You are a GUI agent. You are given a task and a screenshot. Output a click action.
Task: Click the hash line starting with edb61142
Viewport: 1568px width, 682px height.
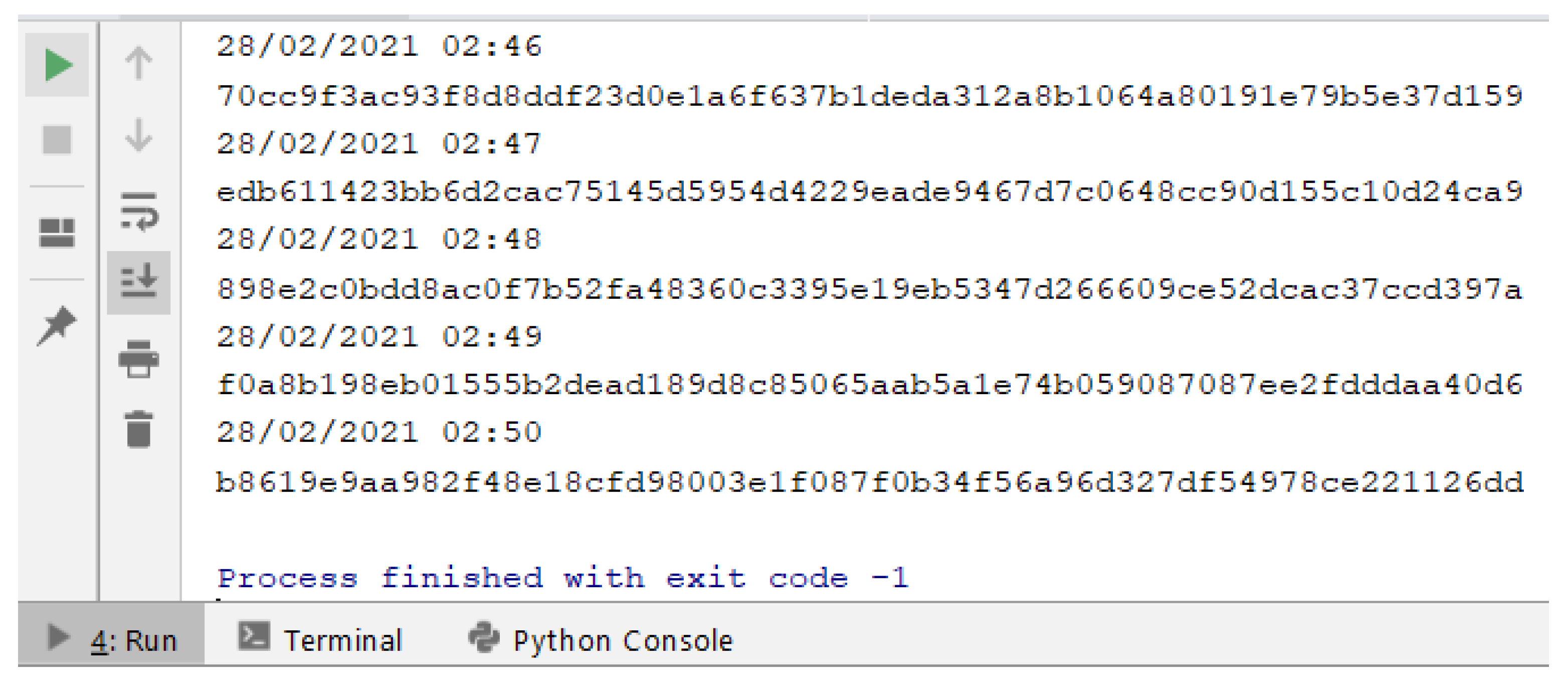coord(869,192)
